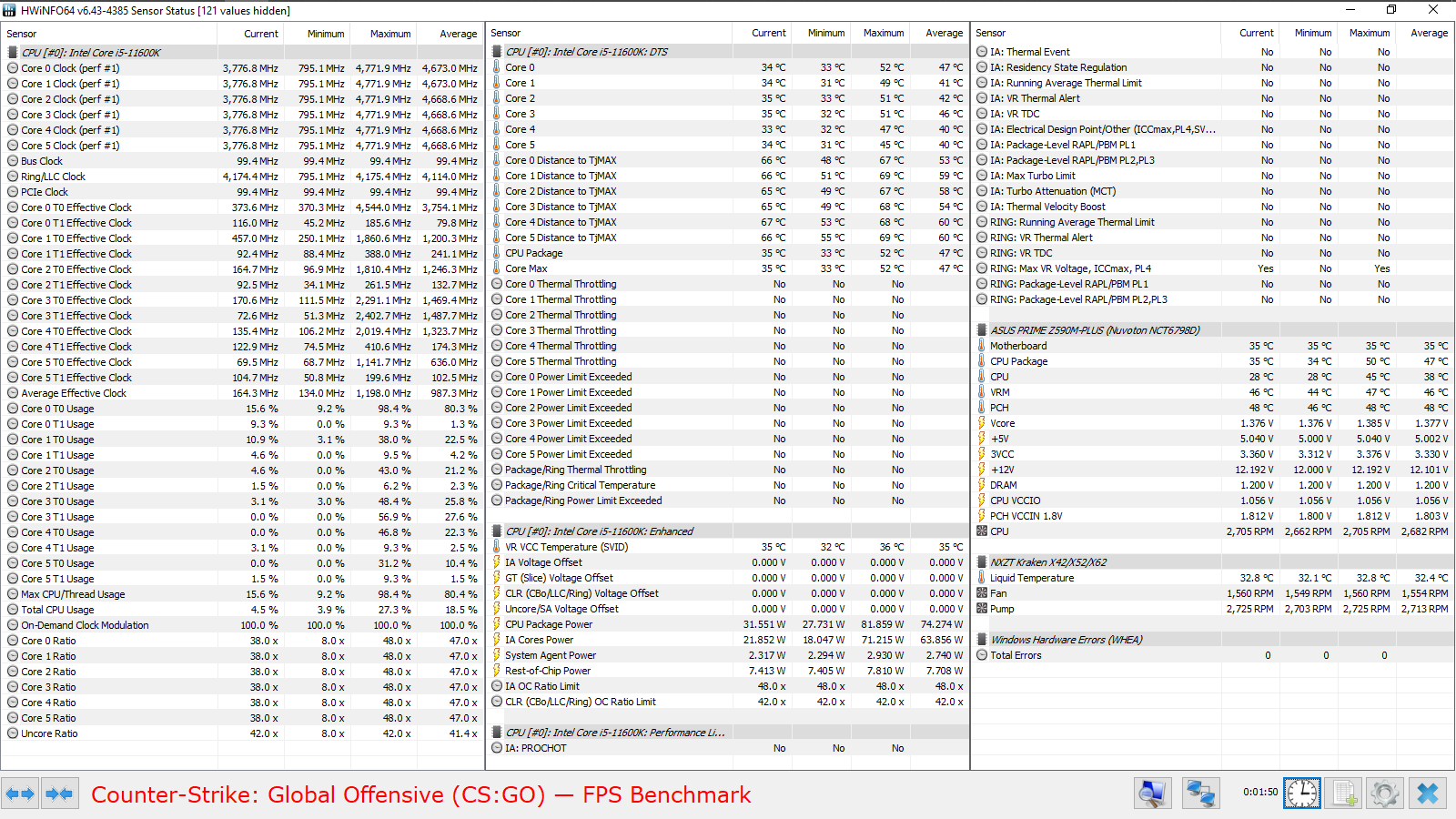Select the CPU VCCIO voltage row
Image resolution: width=1456 pixels, height=819 pixels.
pyautogui.click(x=1213, y=500)
